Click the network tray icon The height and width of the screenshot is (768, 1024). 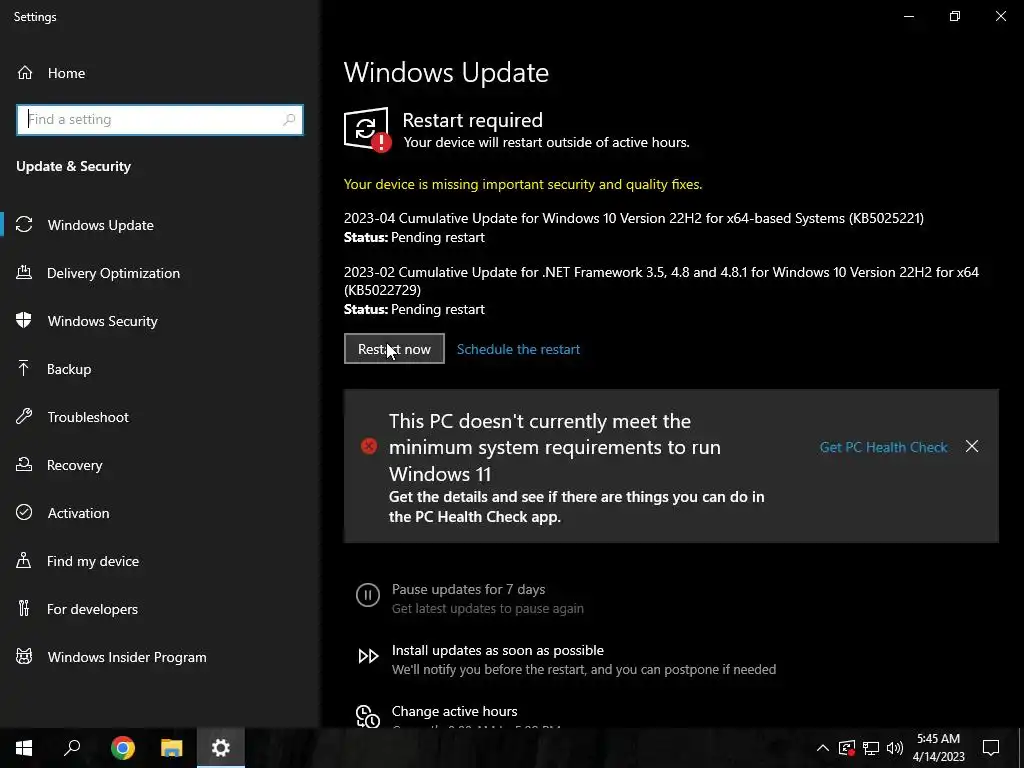click(x=871, y=748)
